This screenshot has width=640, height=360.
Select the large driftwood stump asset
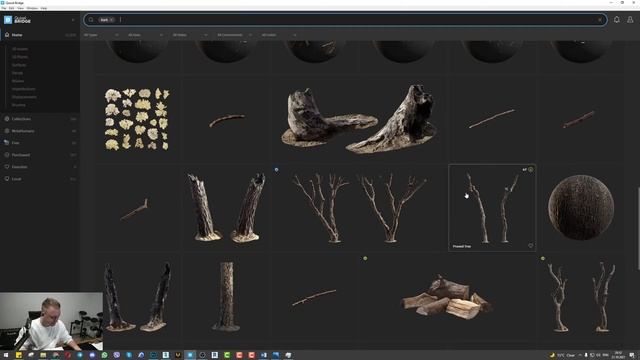[x=358, y=119]
